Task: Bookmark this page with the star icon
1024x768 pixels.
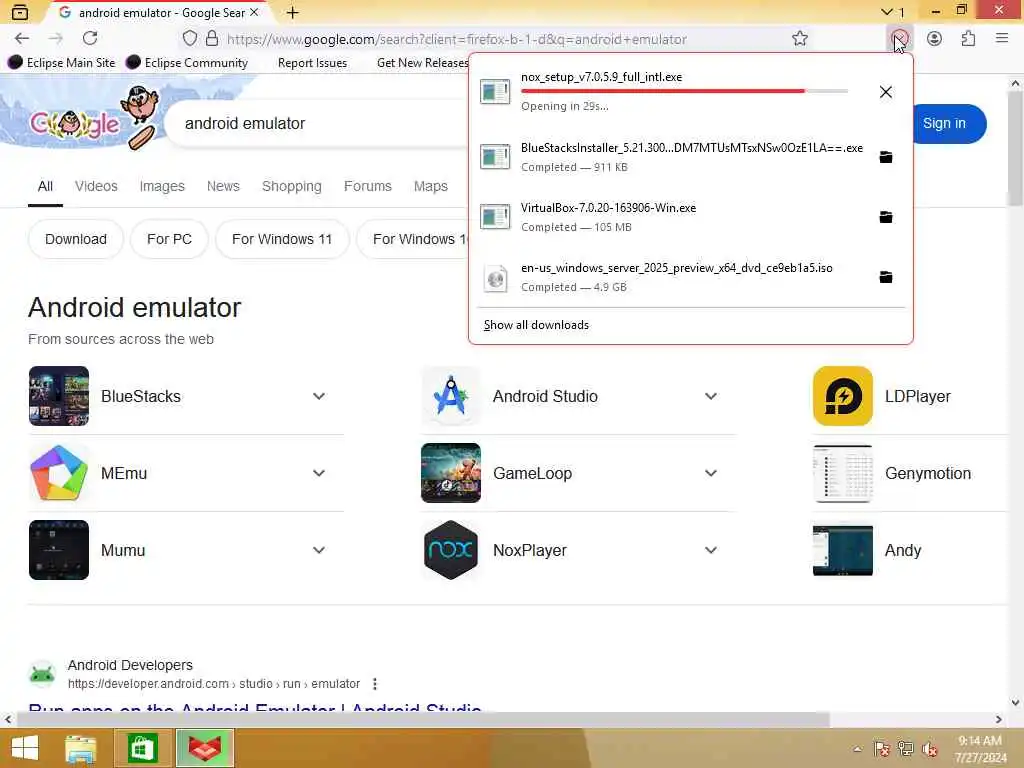Action: pos(799,39)
